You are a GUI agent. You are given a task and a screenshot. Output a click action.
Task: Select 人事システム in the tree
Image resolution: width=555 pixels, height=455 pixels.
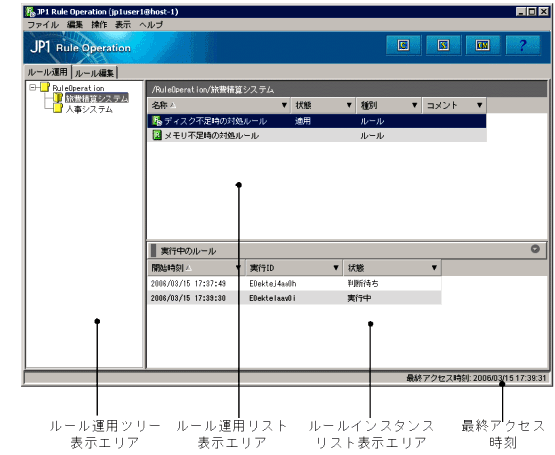(89, 109)
